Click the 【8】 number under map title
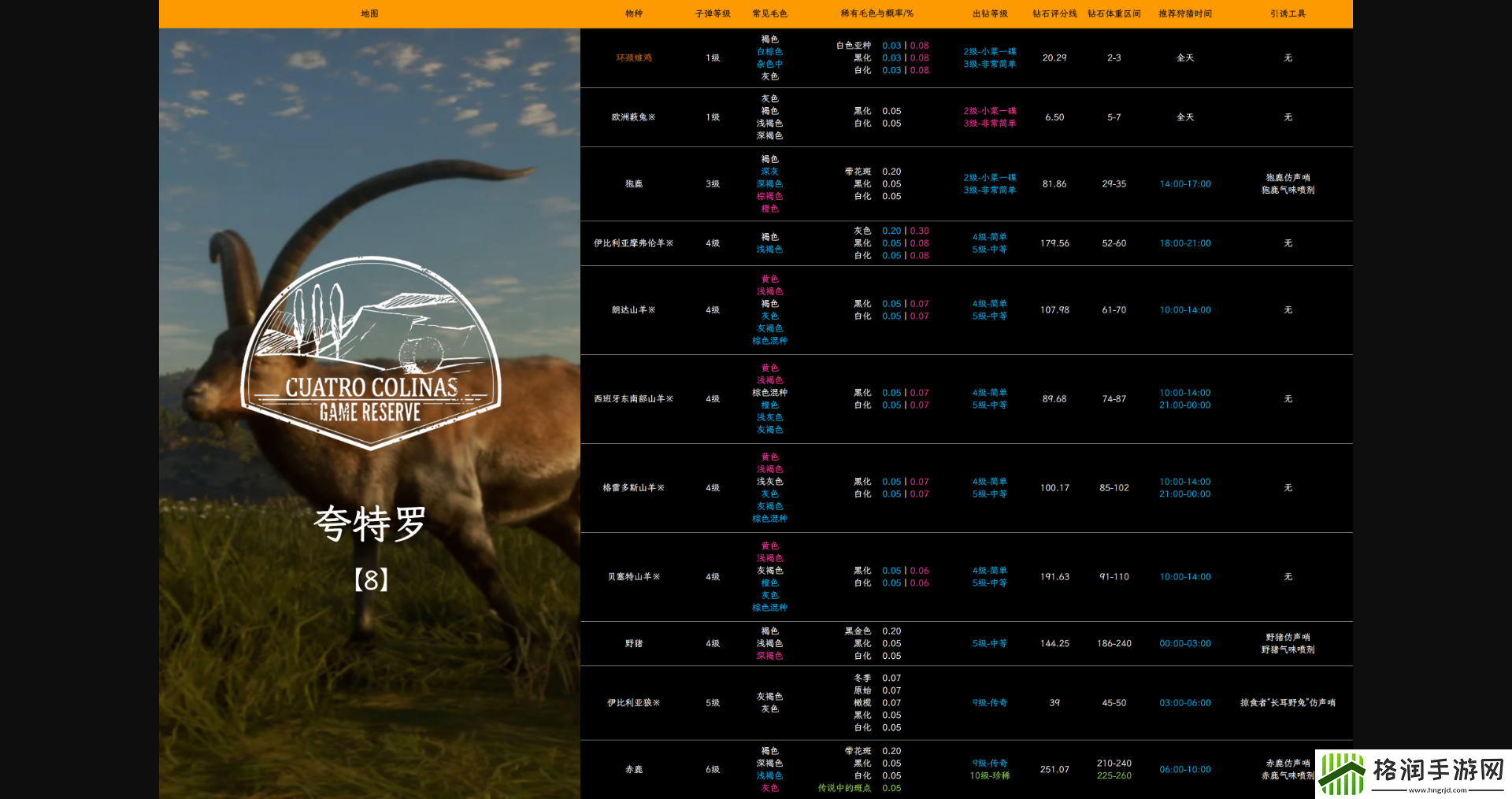The width and height of the screenshot is (1512, 799). tap(370, 580)
